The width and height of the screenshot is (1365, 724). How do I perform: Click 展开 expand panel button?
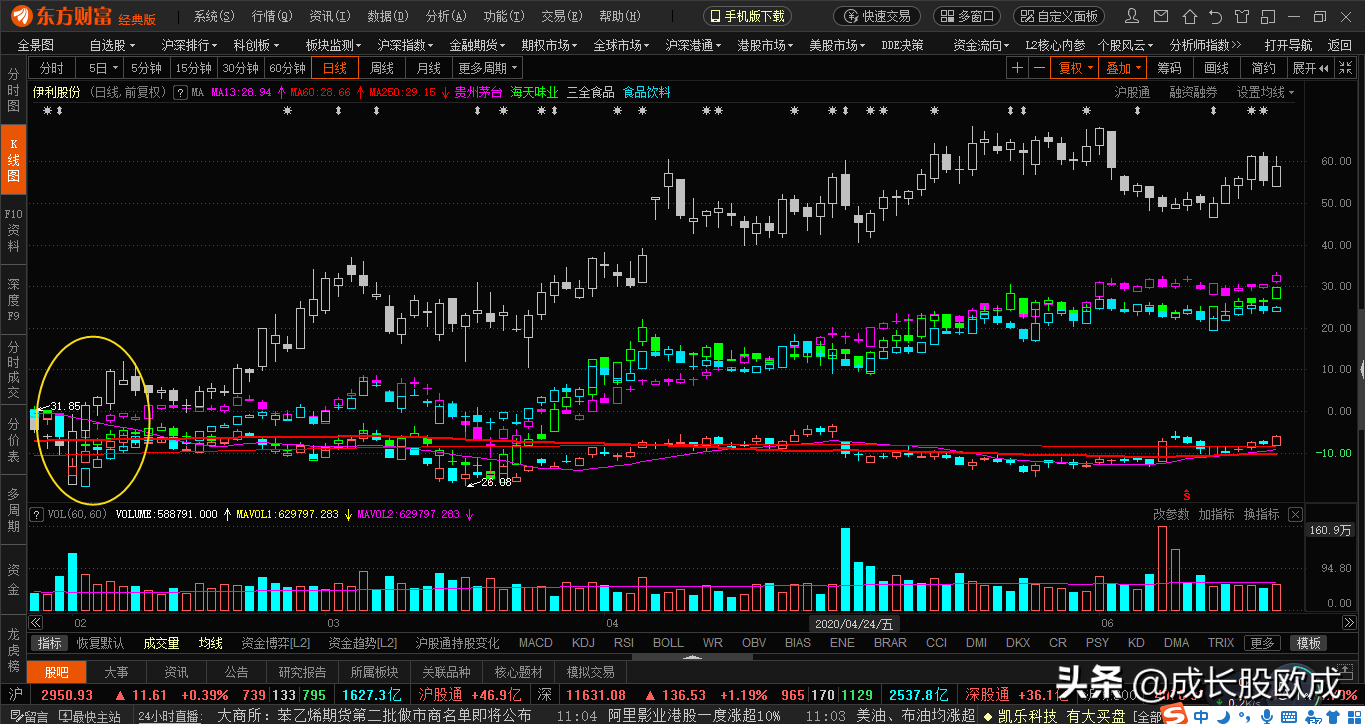pyautogui.click(x=1311, y=68)
